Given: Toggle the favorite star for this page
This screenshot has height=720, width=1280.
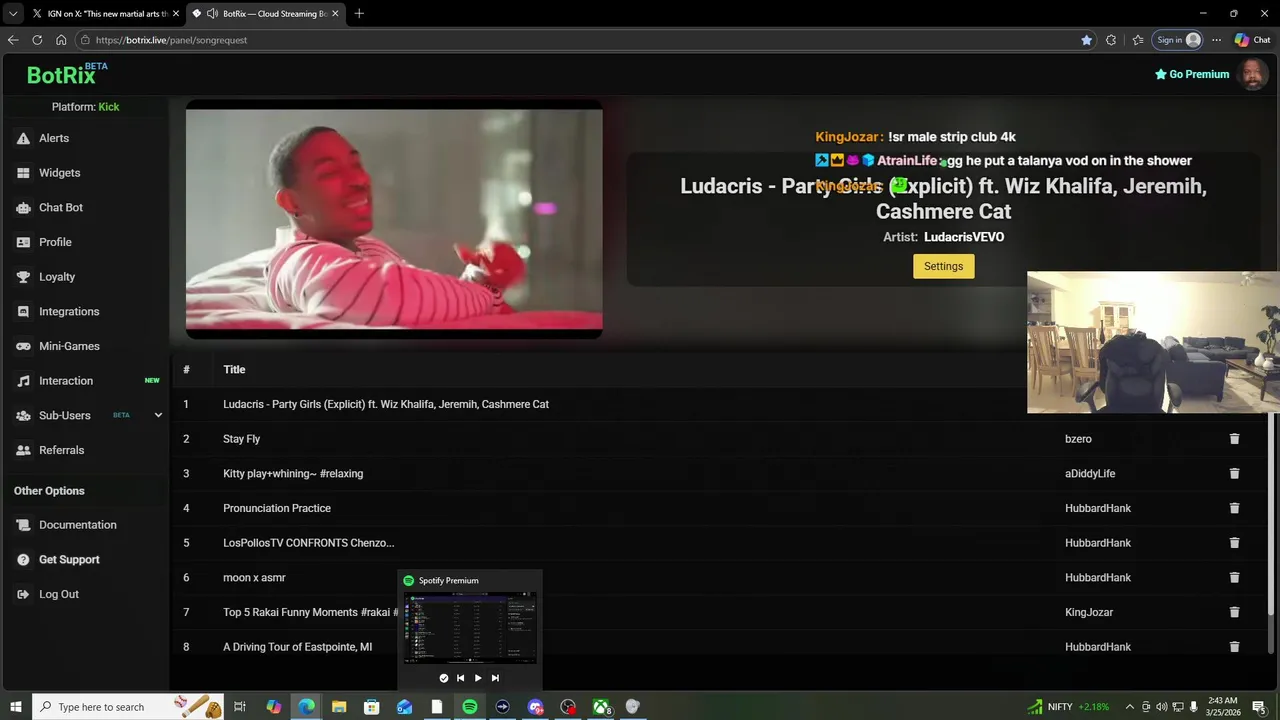Looking at the screenshot, I should (x=1086, y=40).
